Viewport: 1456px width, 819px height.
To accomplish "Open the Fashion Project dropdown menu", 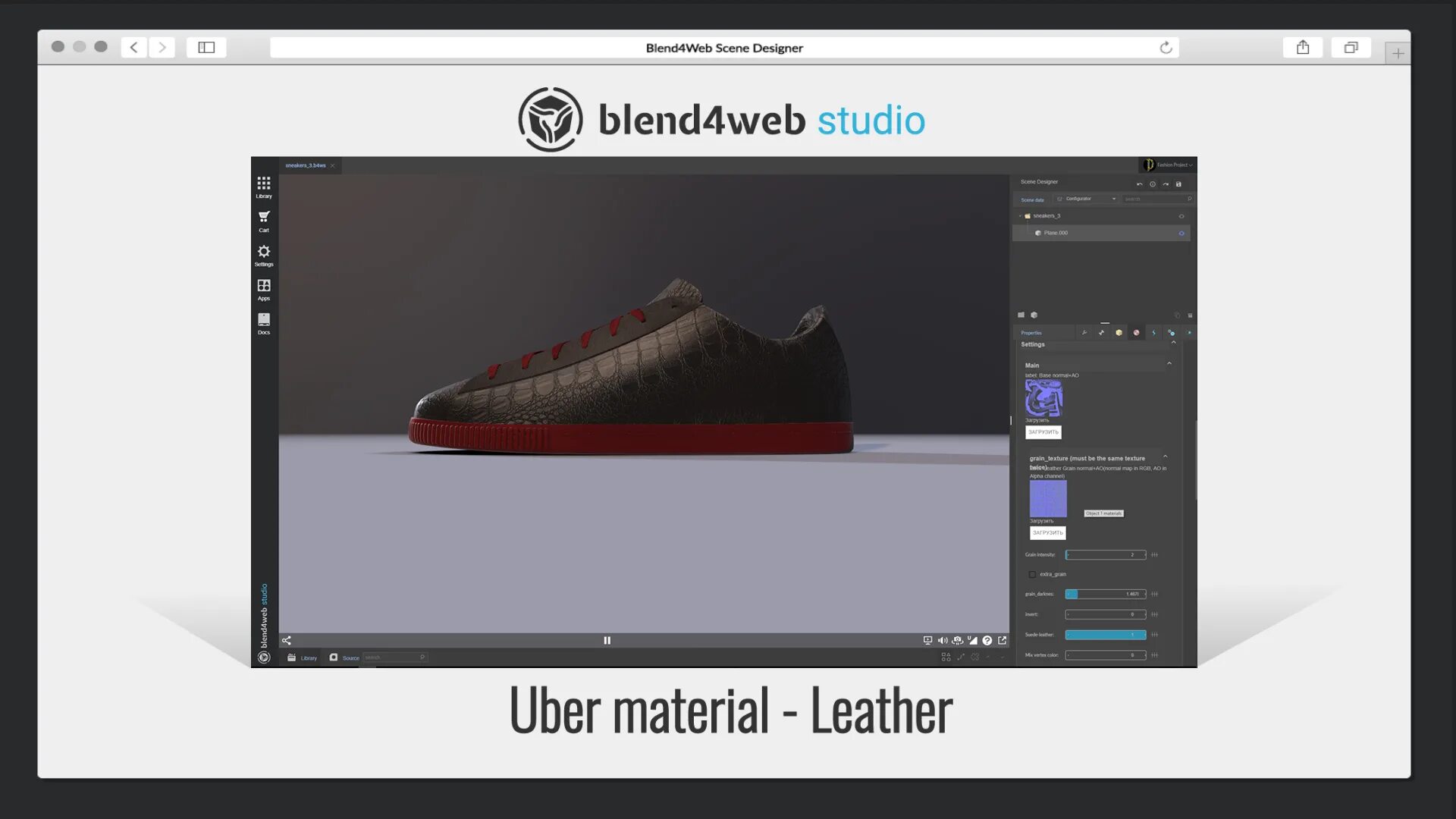I will click(1172, 165).
